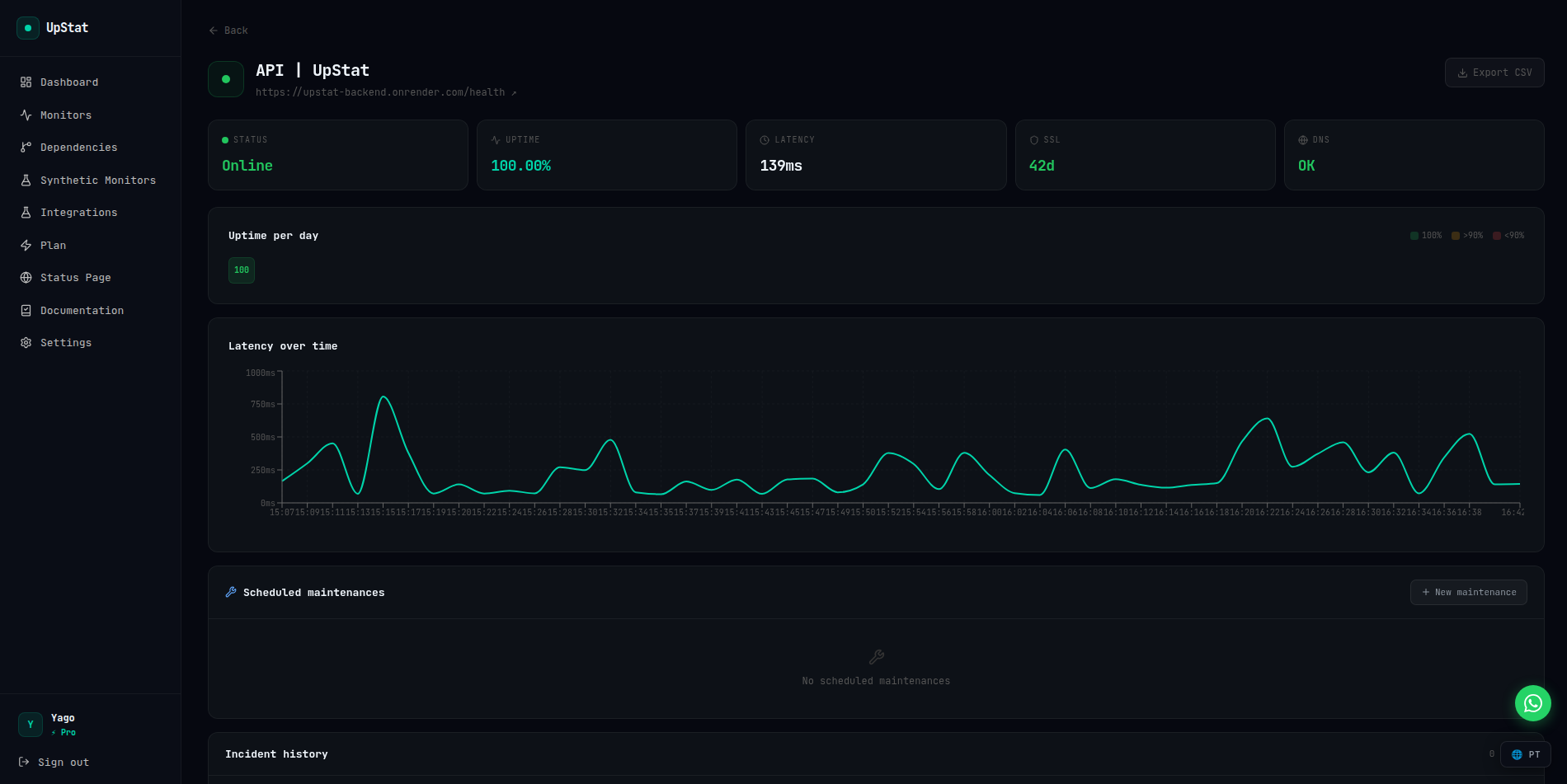Click the Export CSV button
Viewport: 1567px width, 784px height.
[1494, 73]
